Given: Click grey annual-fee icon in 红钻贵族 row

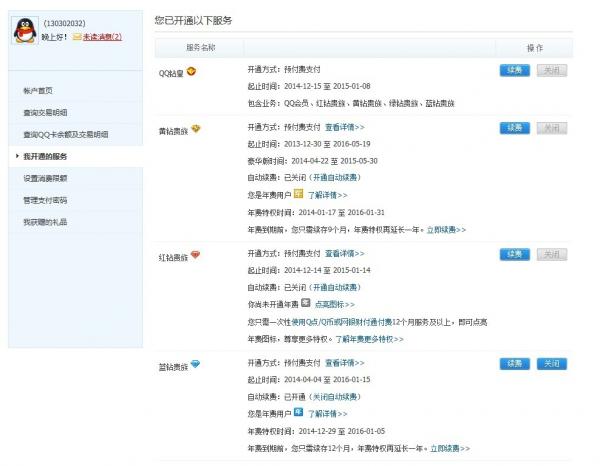Looking at the screenshot, I should point(306,303).
